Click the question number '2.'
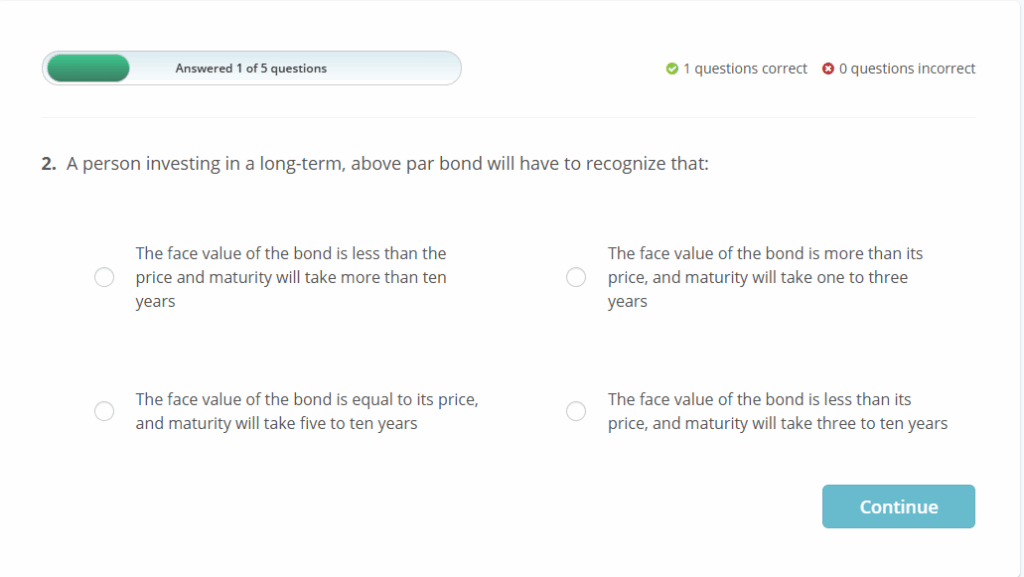The height and width of the screenshot is (577, 1024). point(49,164)
